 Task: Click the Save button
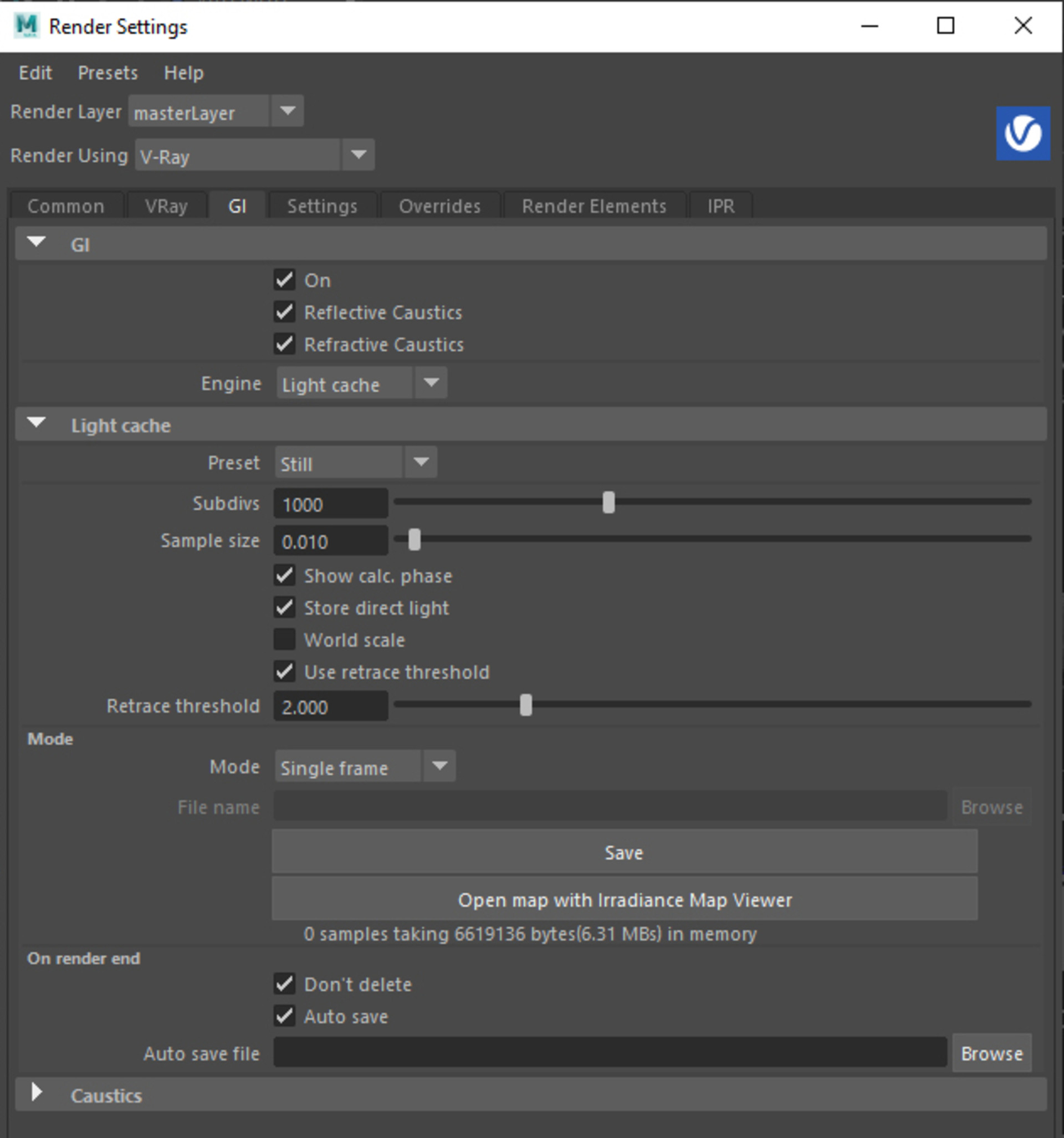point(624,852)
